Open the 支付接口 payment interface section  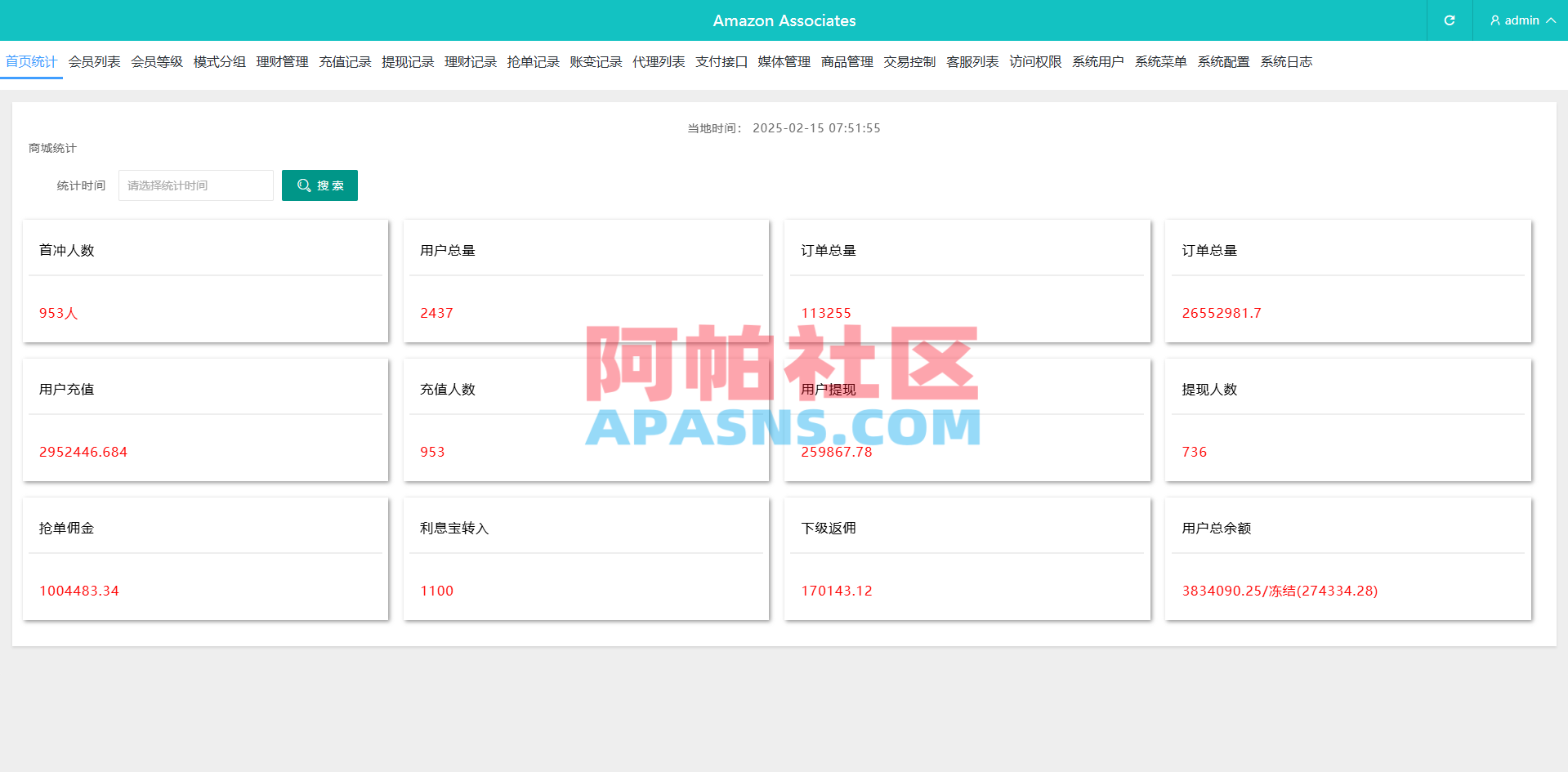tap(721, 61)
